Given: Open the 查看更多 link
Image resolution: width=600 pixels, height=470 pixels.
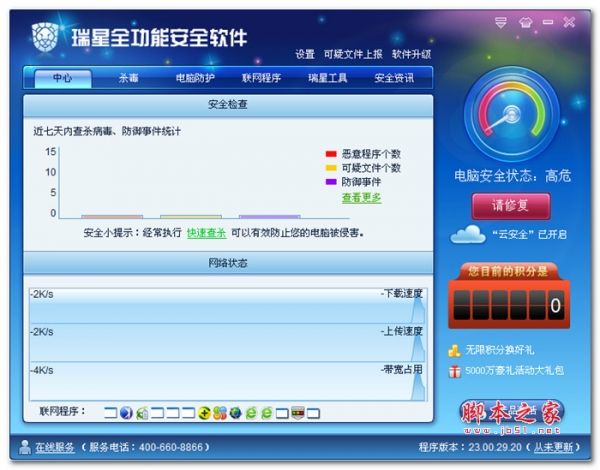Looking at the screenshot, I should click(361, 198).
